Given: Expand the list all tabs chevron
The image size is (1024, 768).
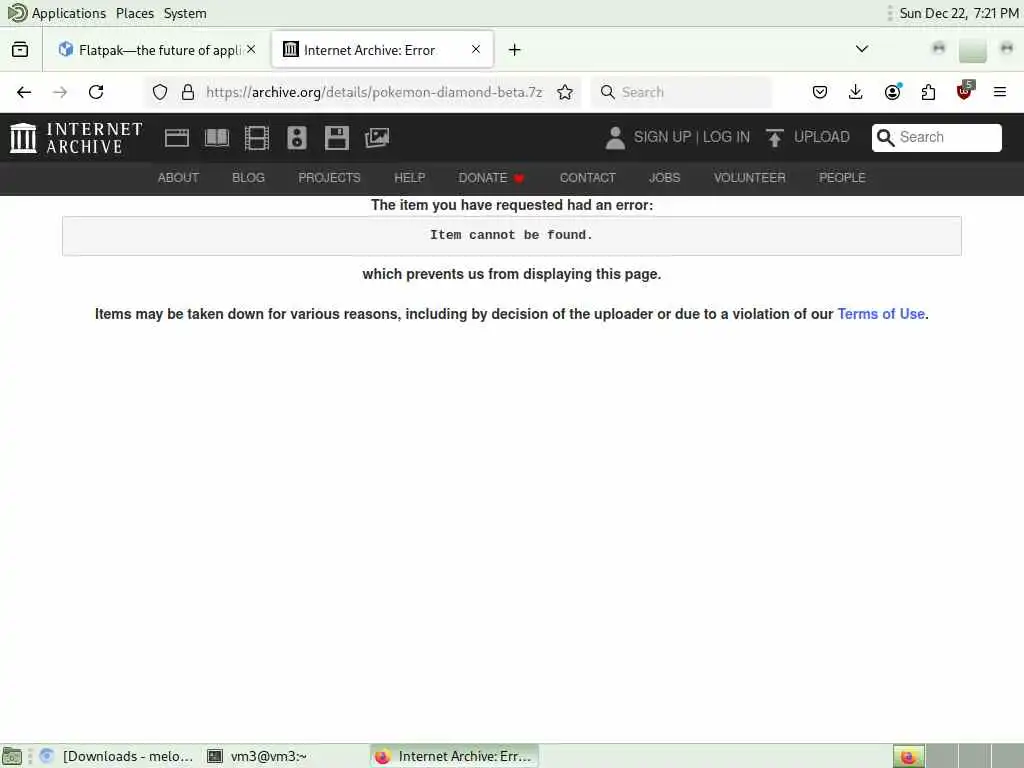Looking at the screenshot, I should coord(862,49).
